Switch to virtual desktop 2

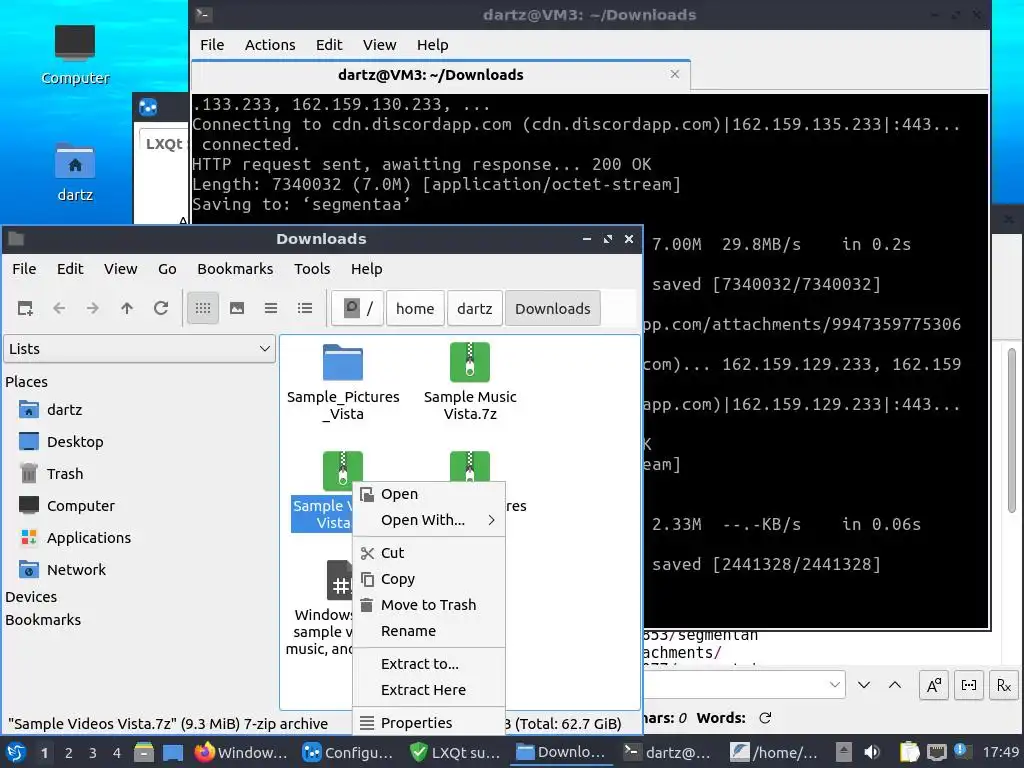[69, 753]
